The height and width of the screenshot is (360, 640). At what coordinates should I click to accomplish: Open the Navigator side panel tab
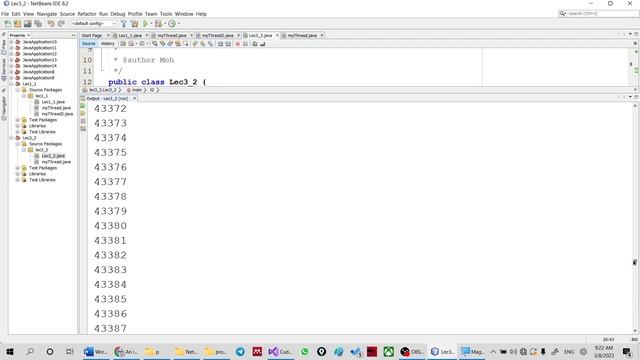4,108
